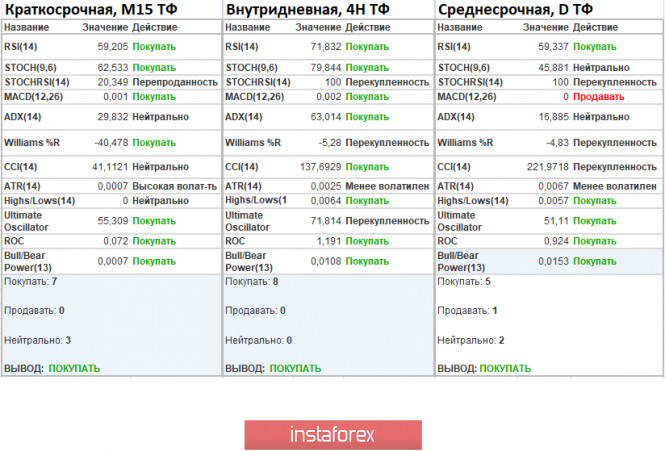Select the heading Среднесрочная, D ТФ
Viewport: 665px width, 451px height.
pos(515,9)
